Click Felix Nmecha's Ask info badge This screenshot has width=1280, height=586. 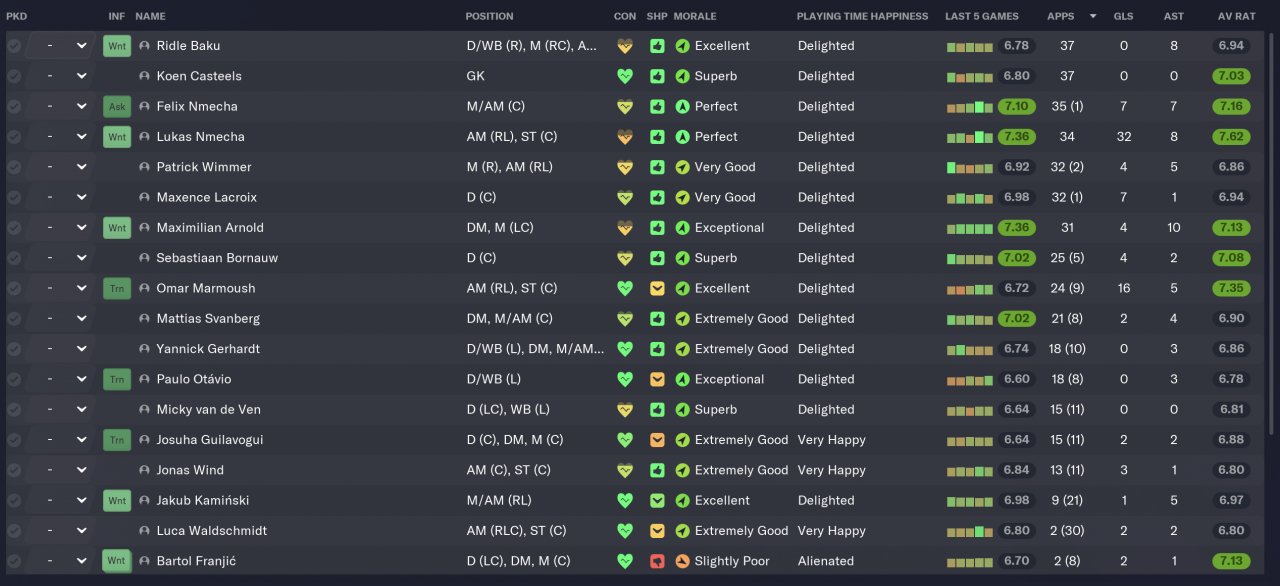tap(117, 107)
